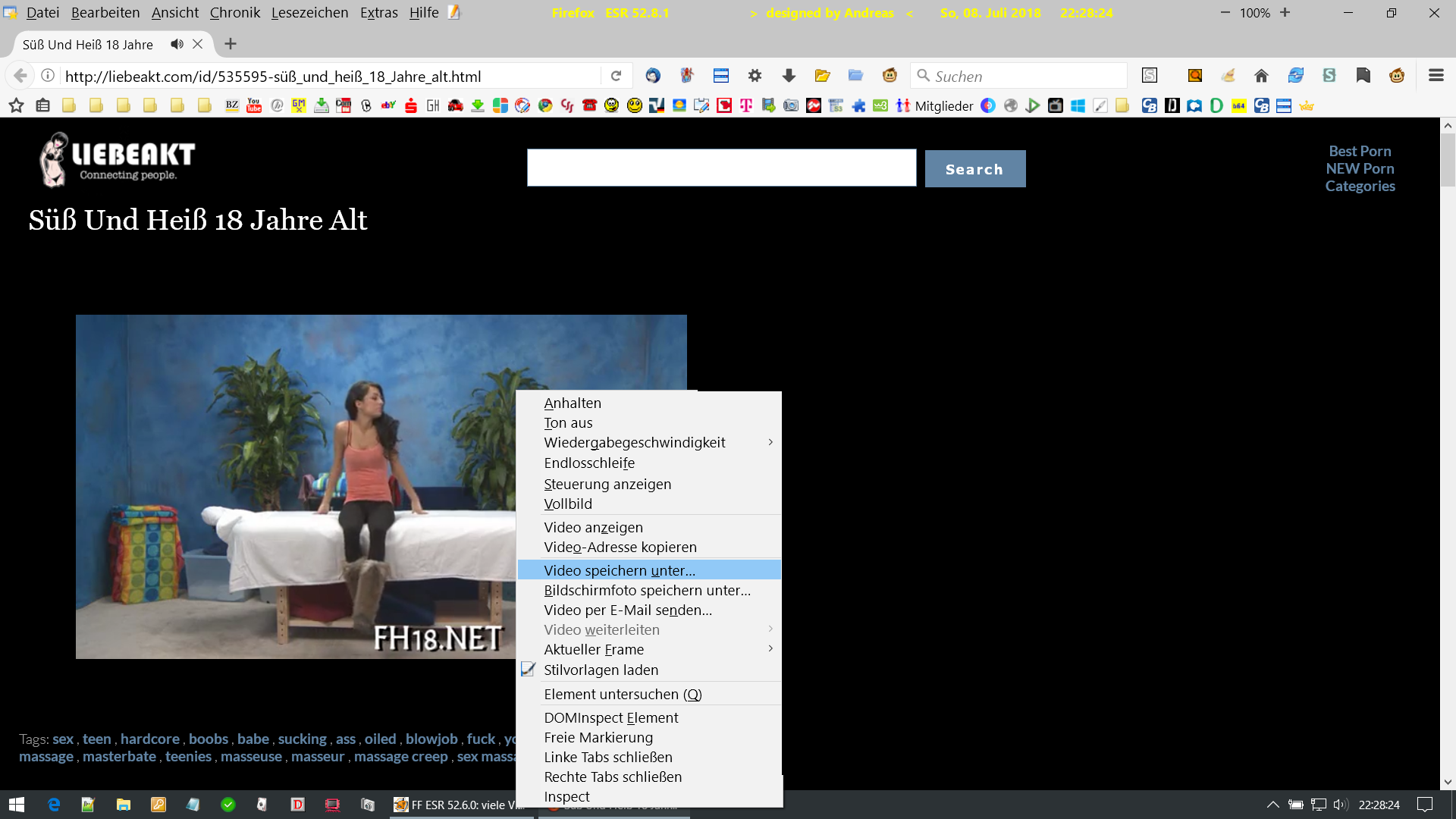Screen dimensions: 1456x819
Task: Open the Categories link
Action: pos(1360,187)
